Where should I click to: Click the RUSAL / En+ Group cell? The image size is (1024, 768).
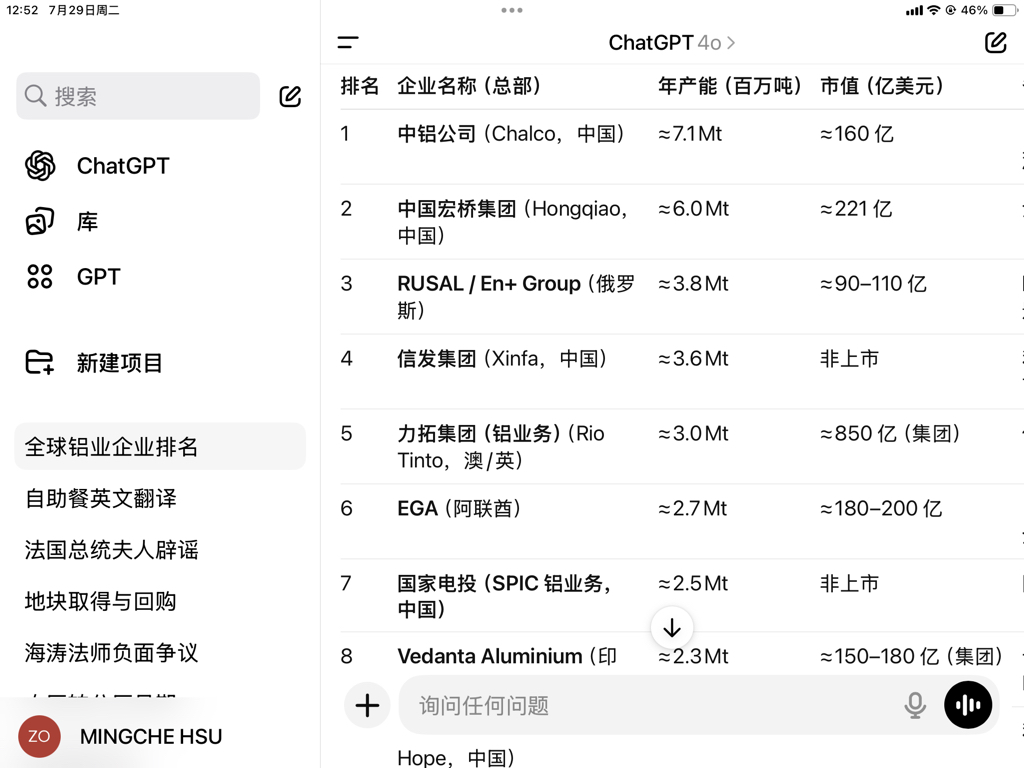coord(516,296)
